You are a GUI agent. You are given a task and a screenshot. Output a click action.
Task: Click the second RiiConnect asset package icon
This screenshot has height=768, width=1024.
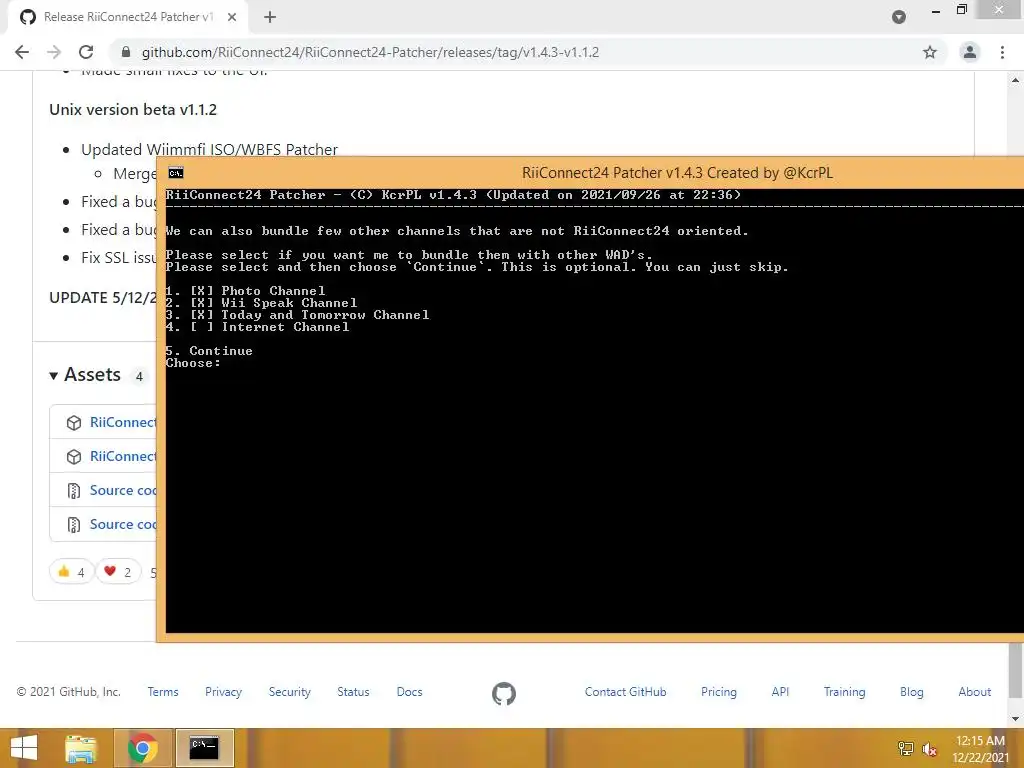click(74, 456)
